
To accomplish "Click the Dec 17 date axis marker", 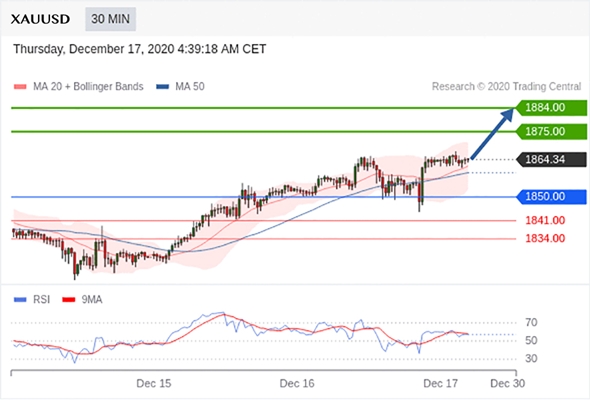I will point(440,383).
